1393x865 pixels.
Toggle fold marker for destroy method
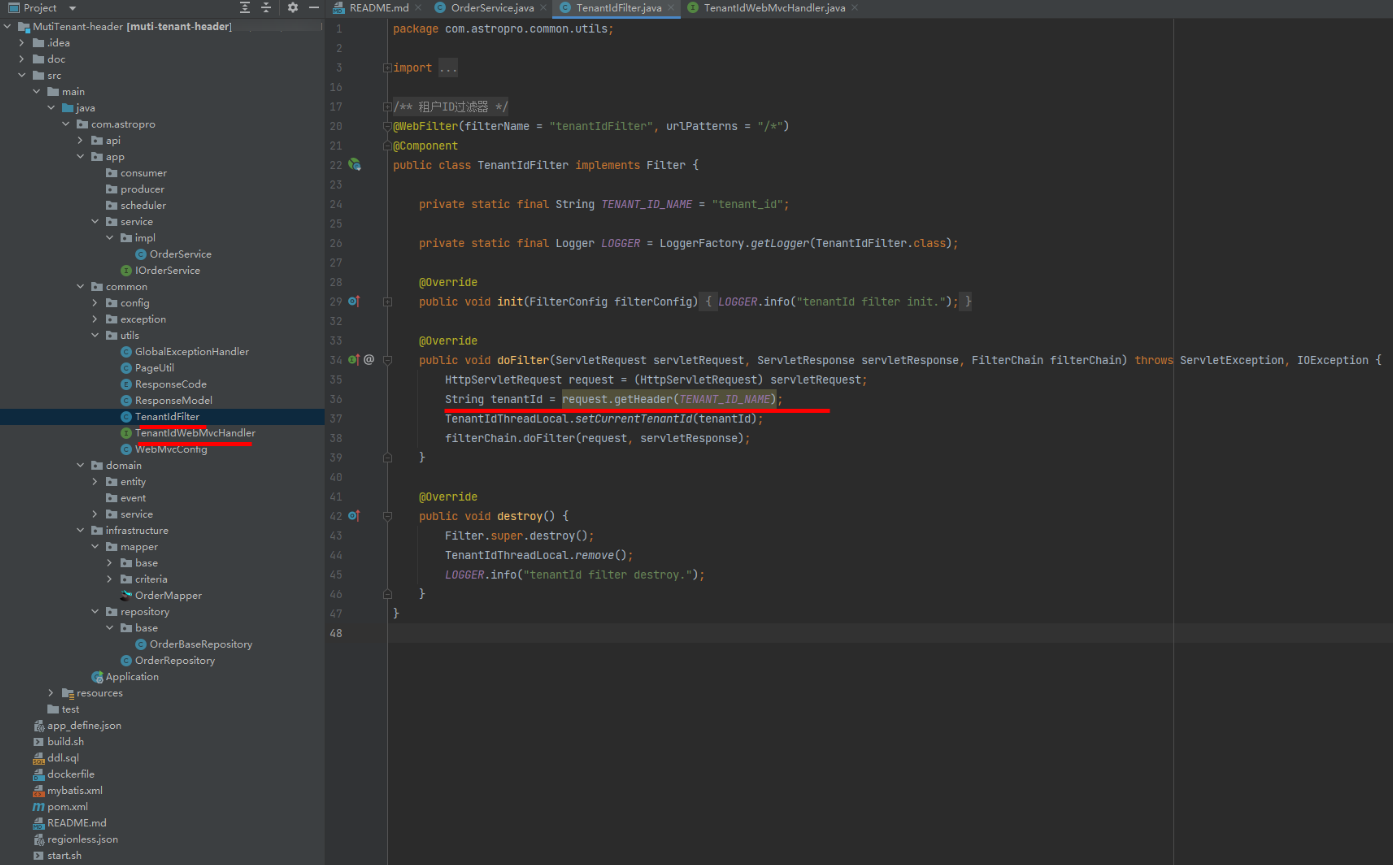tap(387, 516)
